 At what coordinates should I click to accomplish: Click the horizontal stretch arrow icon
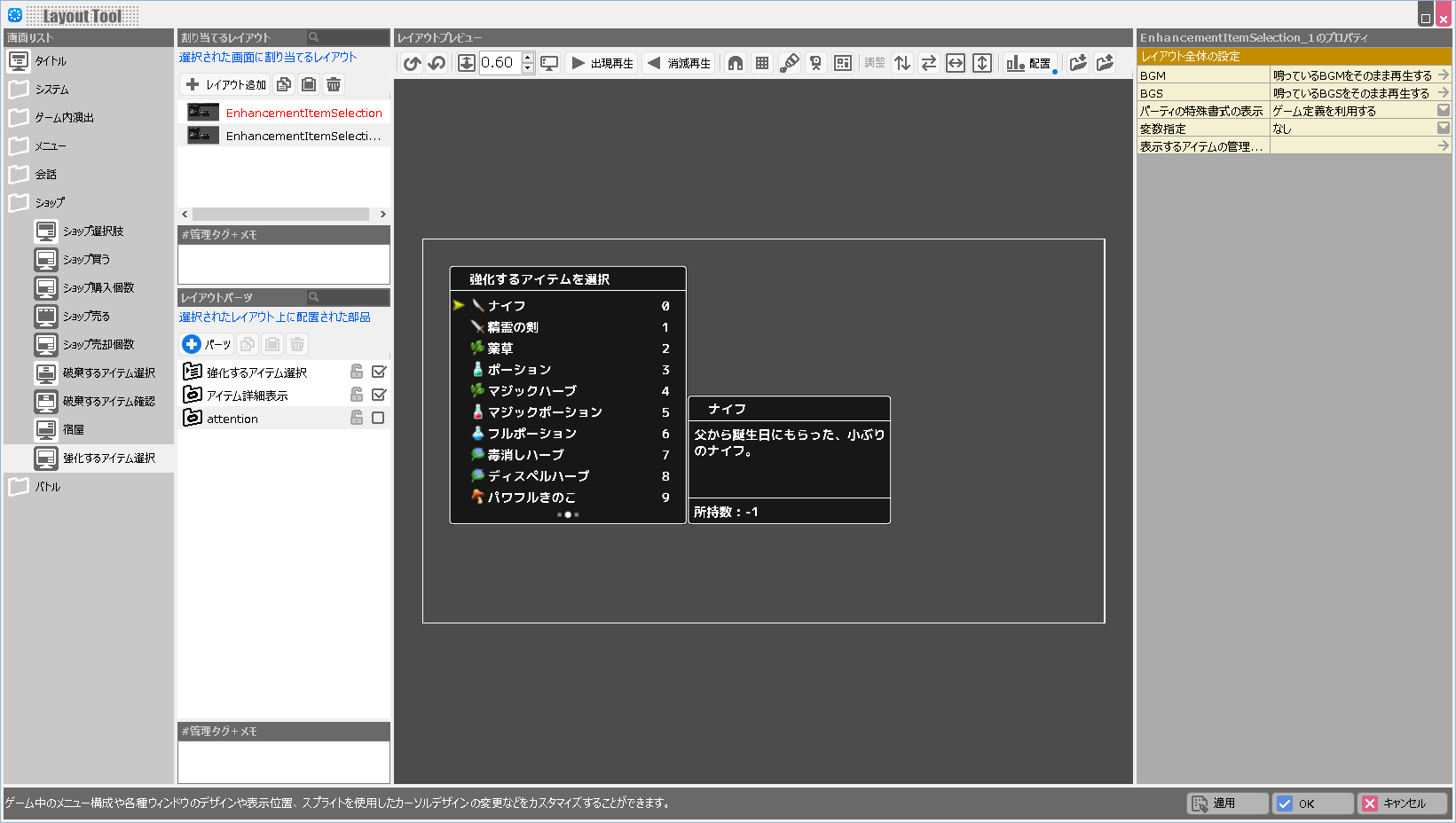pos(956,63)
